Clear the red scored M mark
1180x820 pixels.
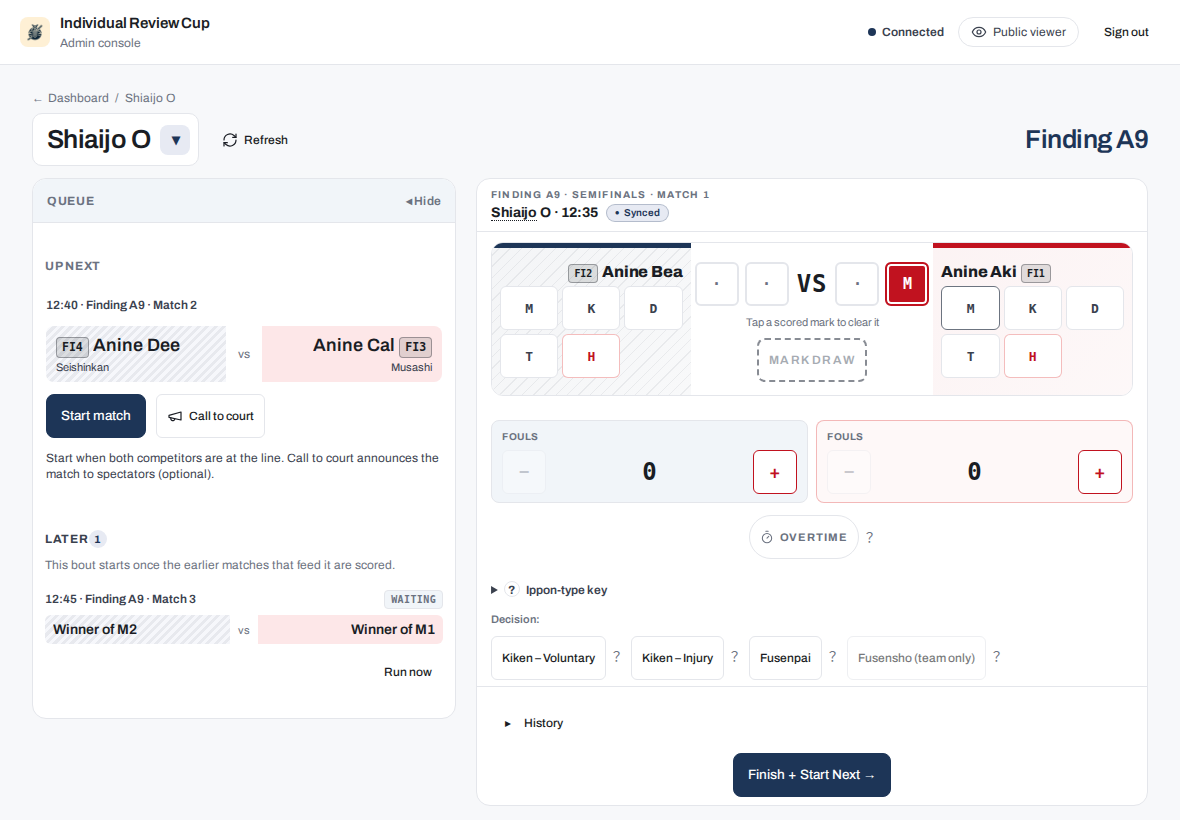tap(907, 284)
